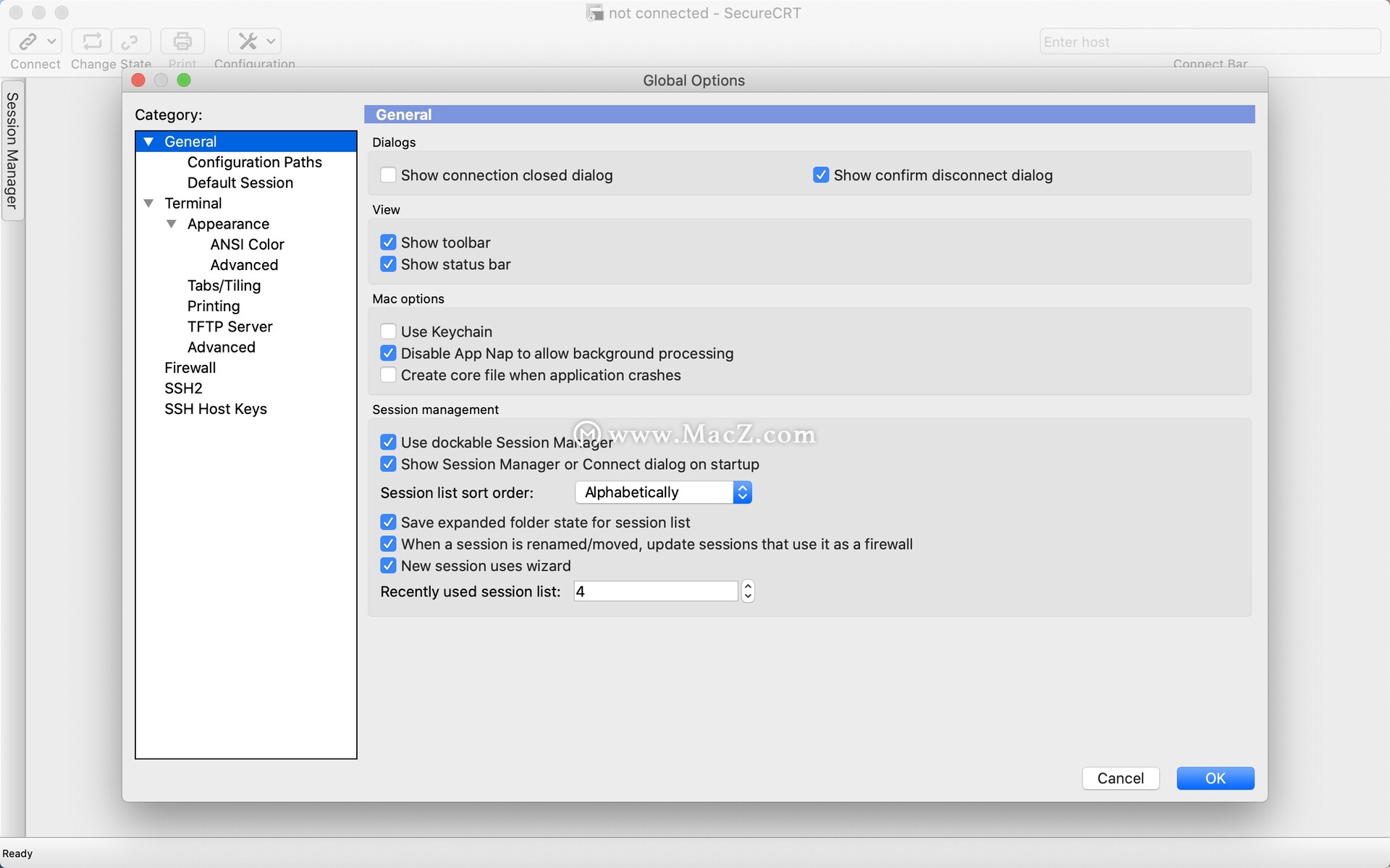Enable Show connection closed dialog
This screenshot has height=868, width=1390.
(x=388, y=175)
